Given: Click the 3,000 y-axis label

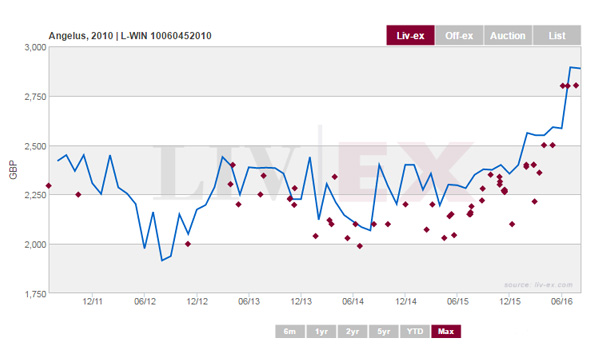Looking at the screenshot, I should [35, 47].
